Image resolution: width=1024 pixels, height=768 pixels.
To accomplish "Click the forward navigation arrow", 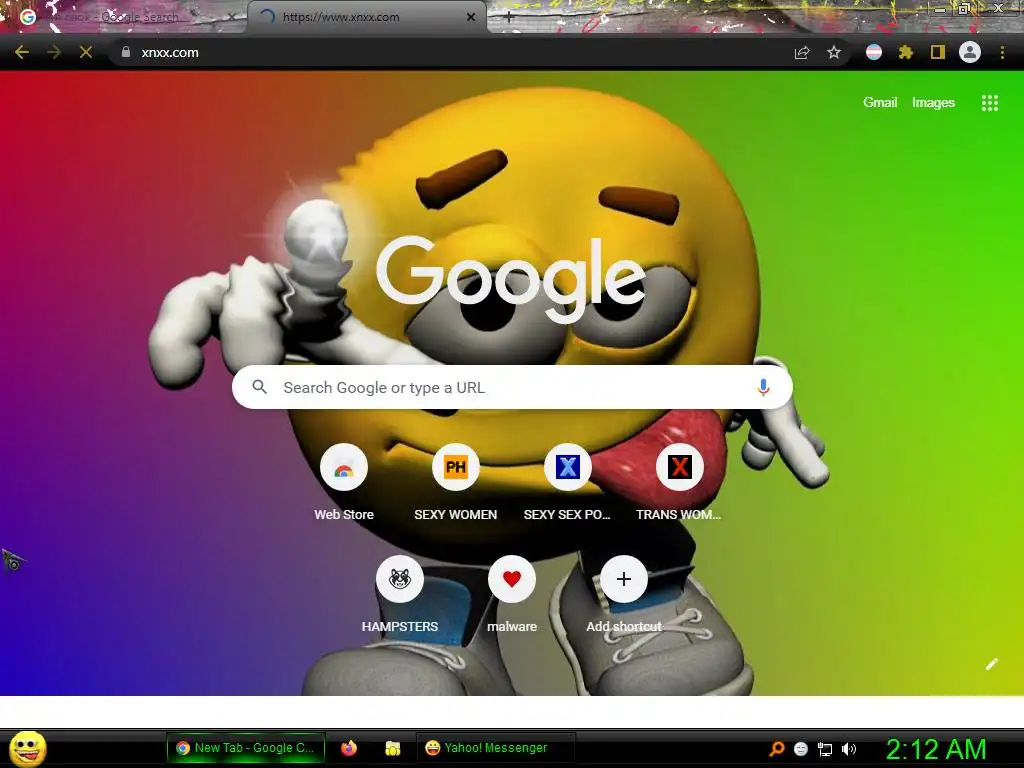I will 54,52.
